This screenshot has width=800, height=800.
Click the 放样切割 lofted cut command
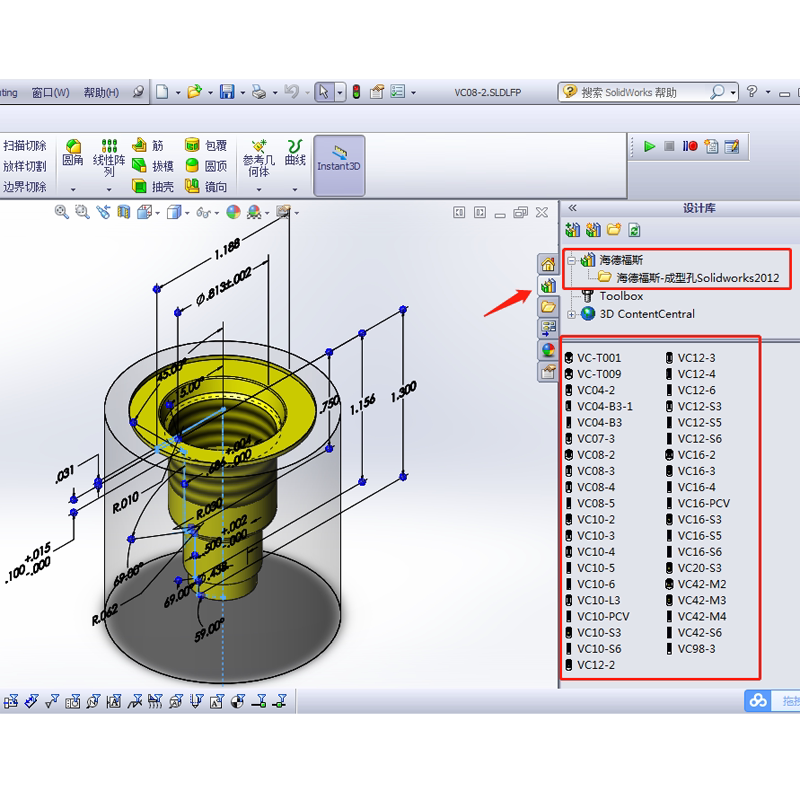point(24,166)
